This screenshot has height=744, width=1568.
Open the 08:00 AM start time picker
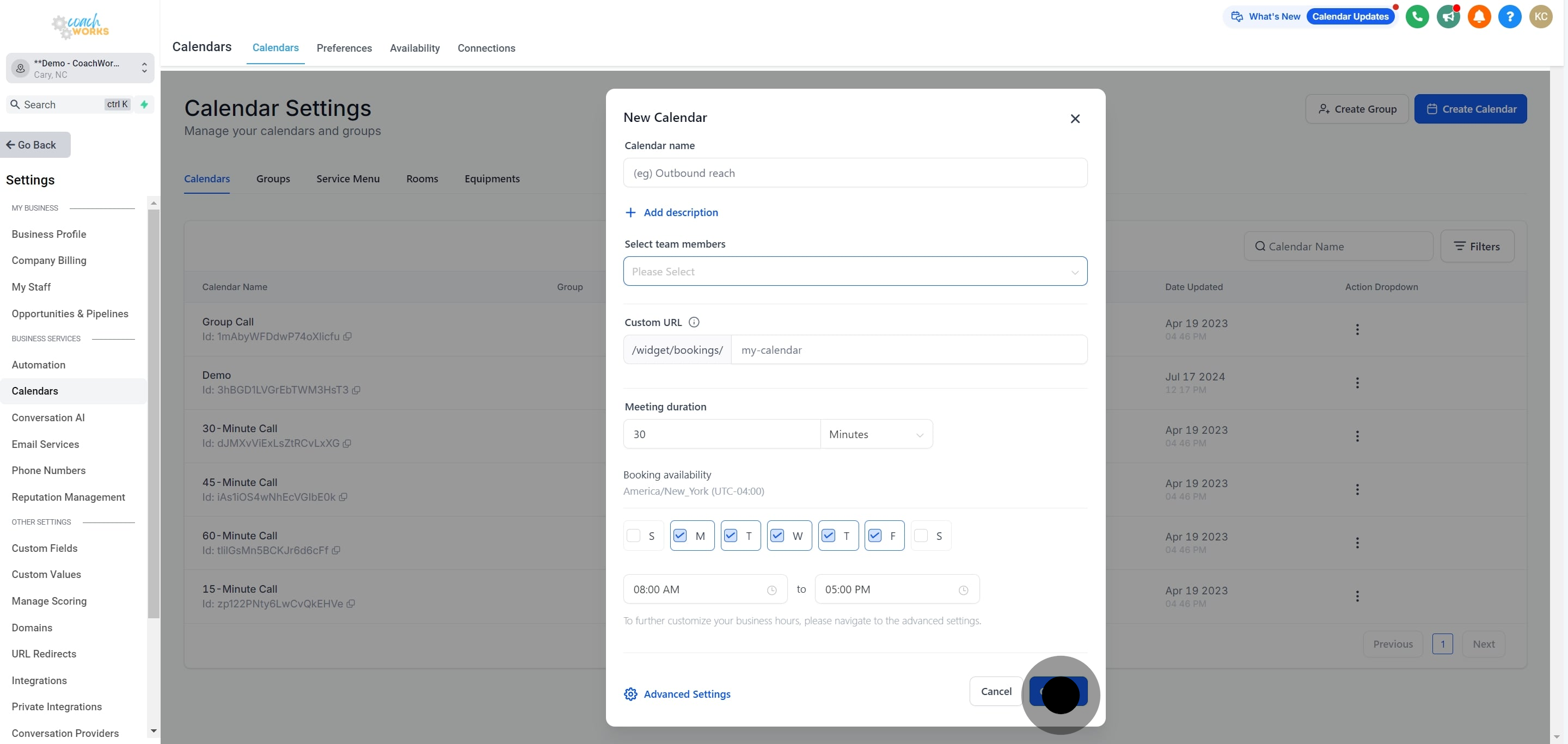click(705, 589)
